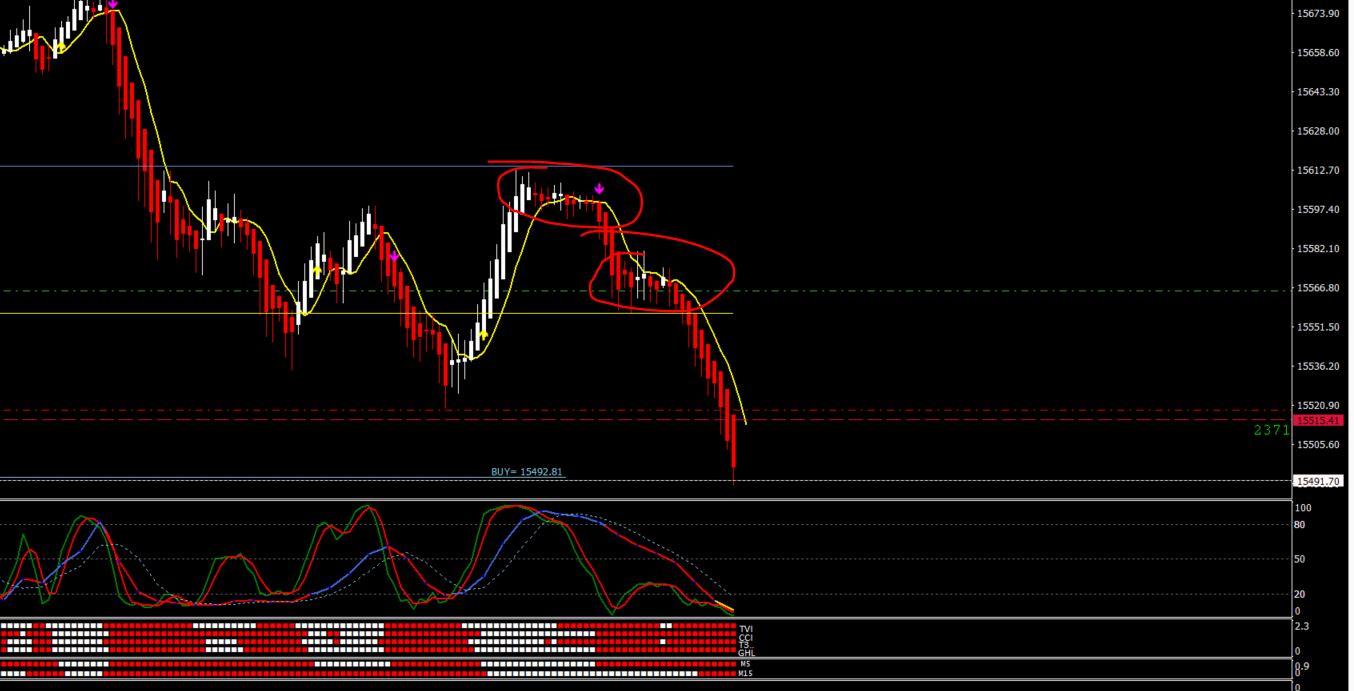Select the BUY= 15492.81 label
1354x691 pixels.
527,471
